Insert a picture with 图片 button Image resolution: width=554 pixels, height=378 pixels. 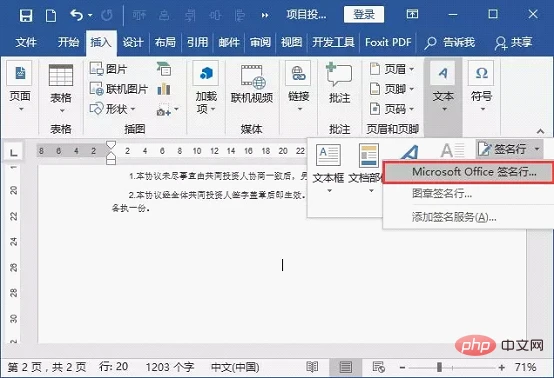[x=108, y=69]
